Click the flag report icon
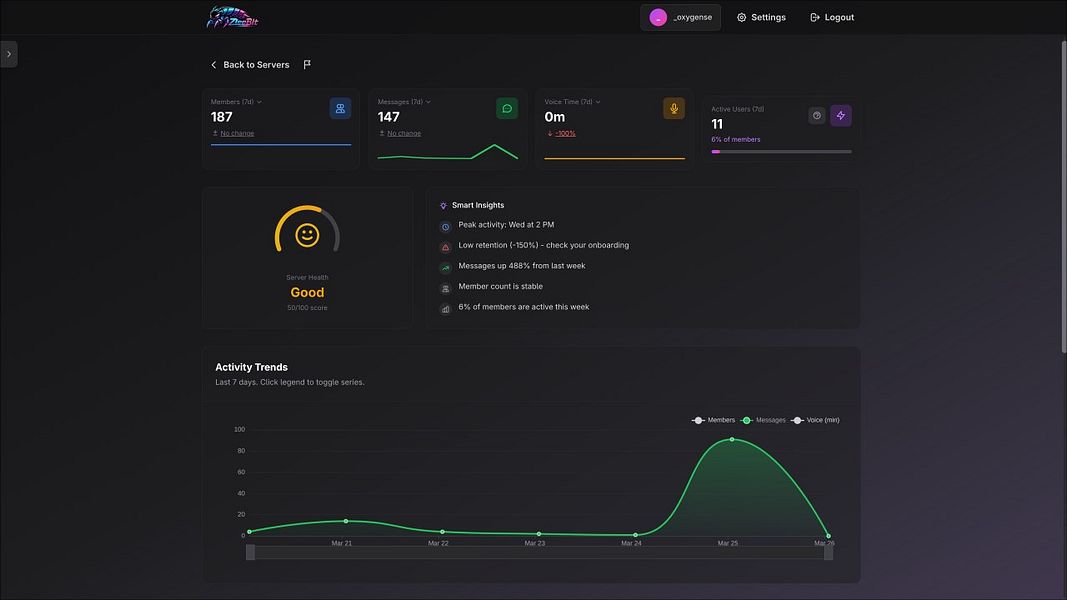The height and width of the screenshot is (600, 1067). [x=307, y=64]
